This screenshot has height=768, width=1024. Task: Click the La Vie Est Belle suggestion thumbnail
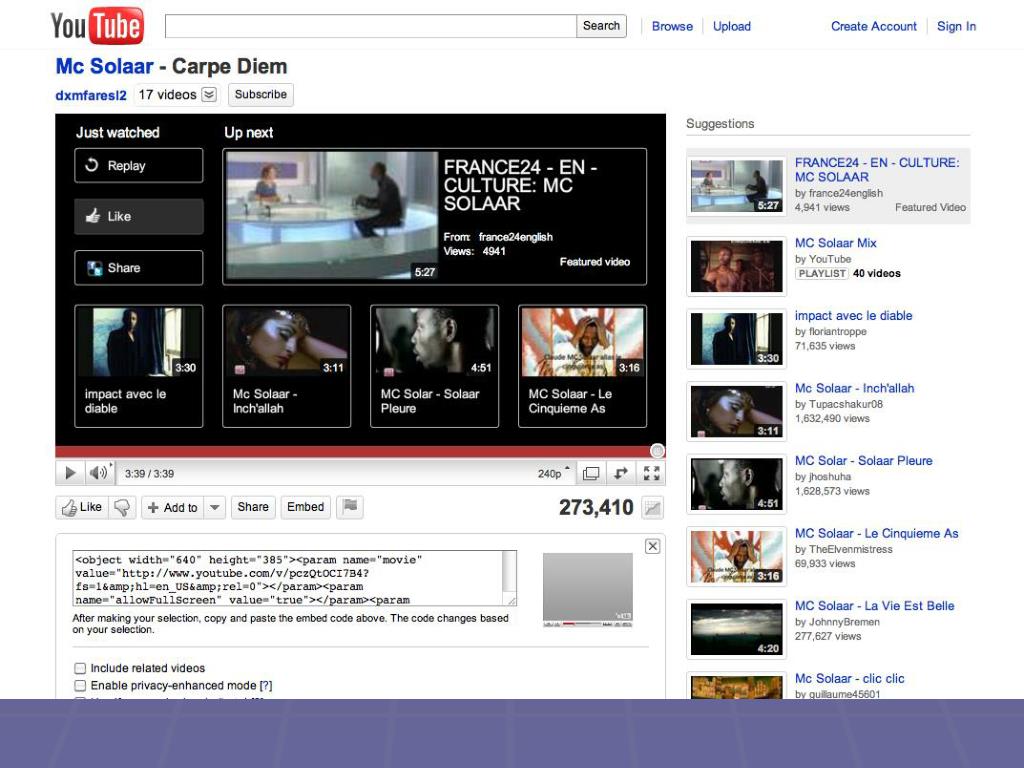pyautogui.click(x=737, y=630)
